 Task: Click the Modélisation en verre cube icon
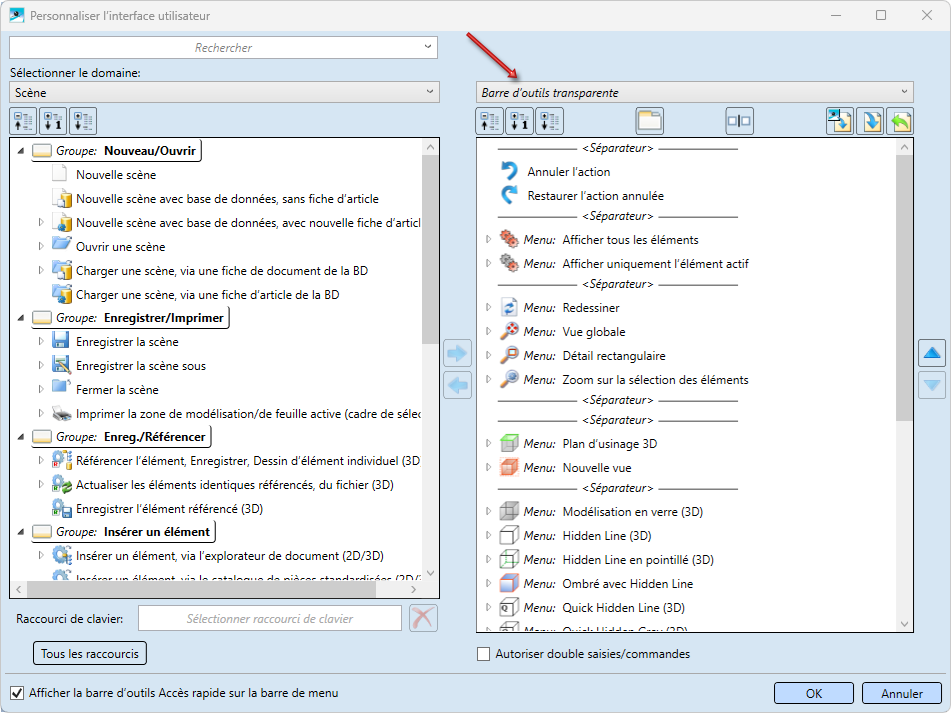[x=509, y=511]
